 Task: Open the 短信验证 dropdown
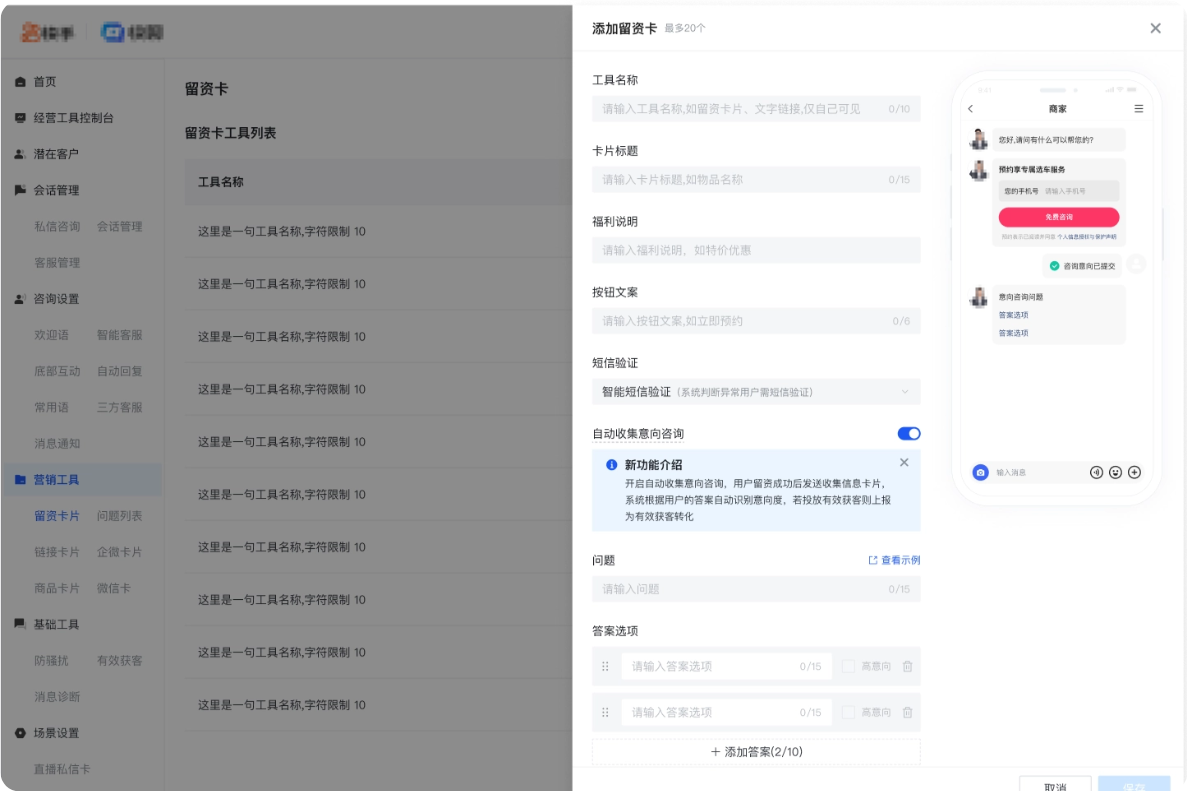pos(755,391)
